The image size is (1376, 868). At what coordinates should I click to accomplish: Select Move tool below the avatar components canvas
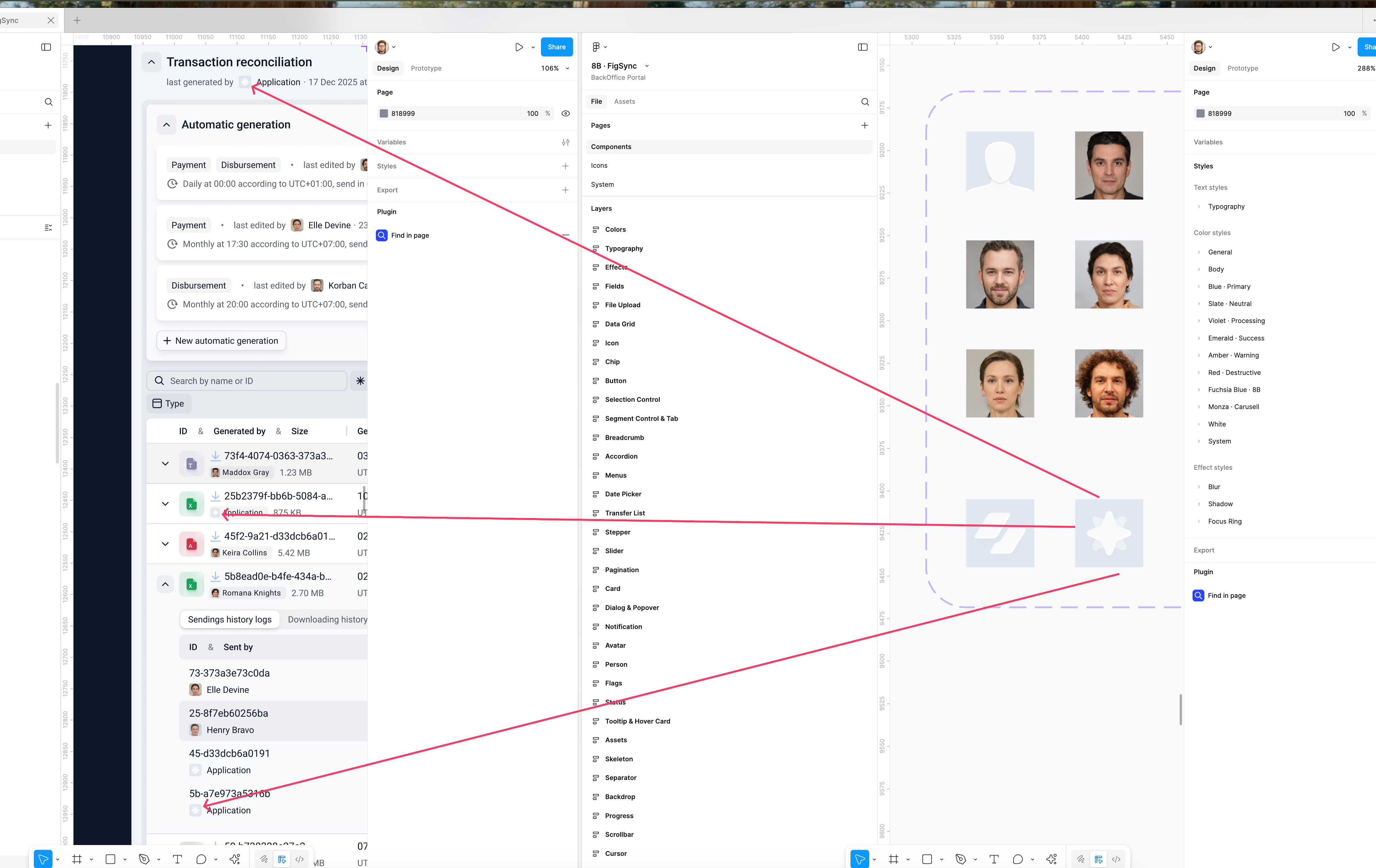pyautogui.click(x=859, y=859)
